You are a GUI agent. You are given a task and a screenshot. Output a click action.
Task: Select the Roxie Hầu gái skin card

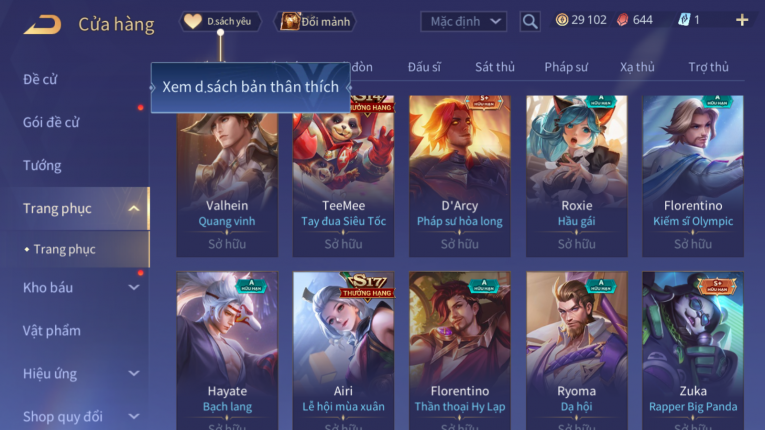click(576, 176)
